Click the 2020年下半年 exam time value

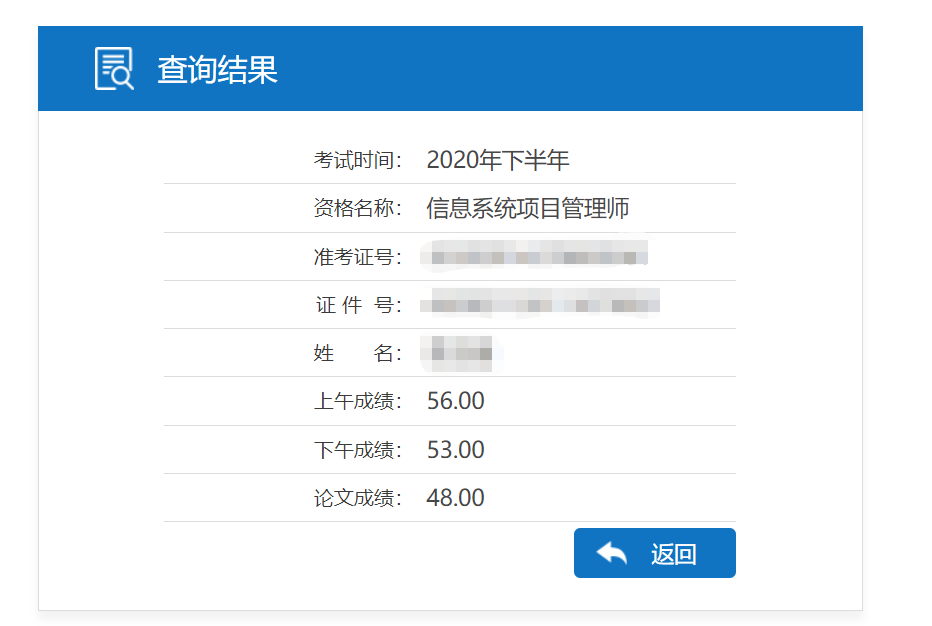pyautogui.click(x=497, y=160)
